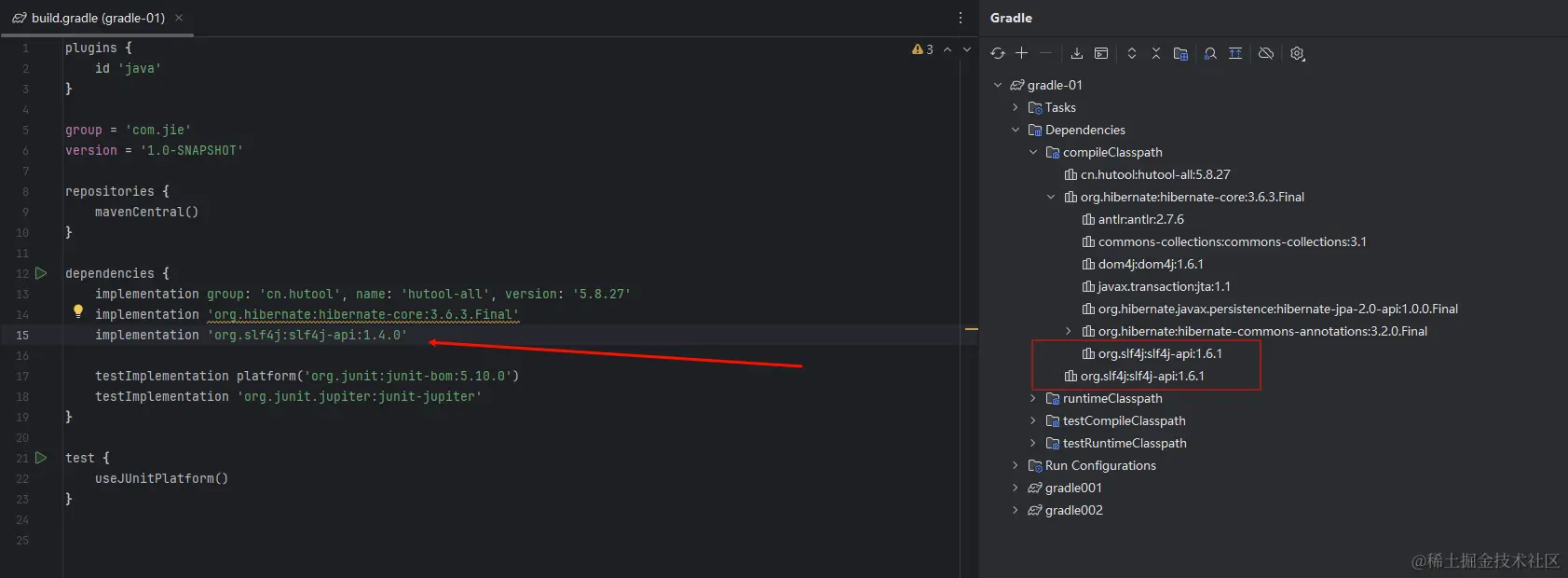Click the warning count indicator showing 3

pos(922,49)
